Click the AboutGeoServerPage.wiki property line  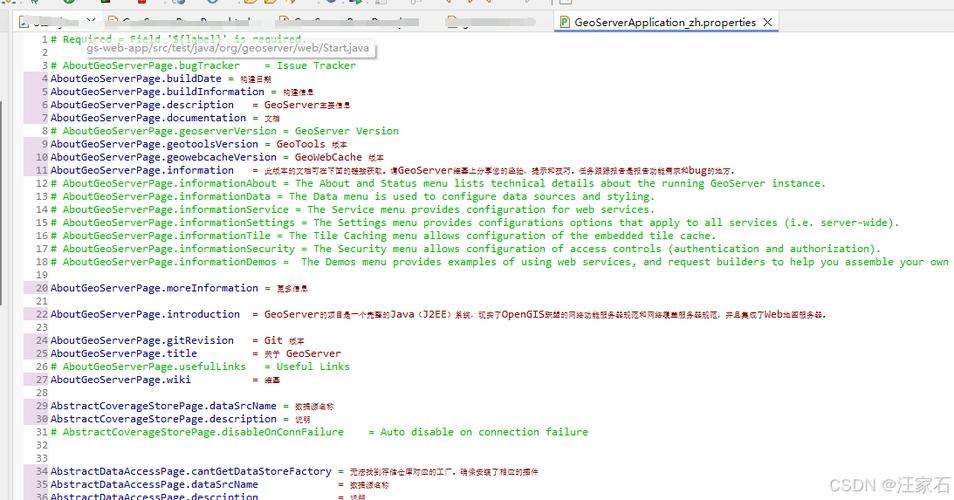[x=165, y=380]
